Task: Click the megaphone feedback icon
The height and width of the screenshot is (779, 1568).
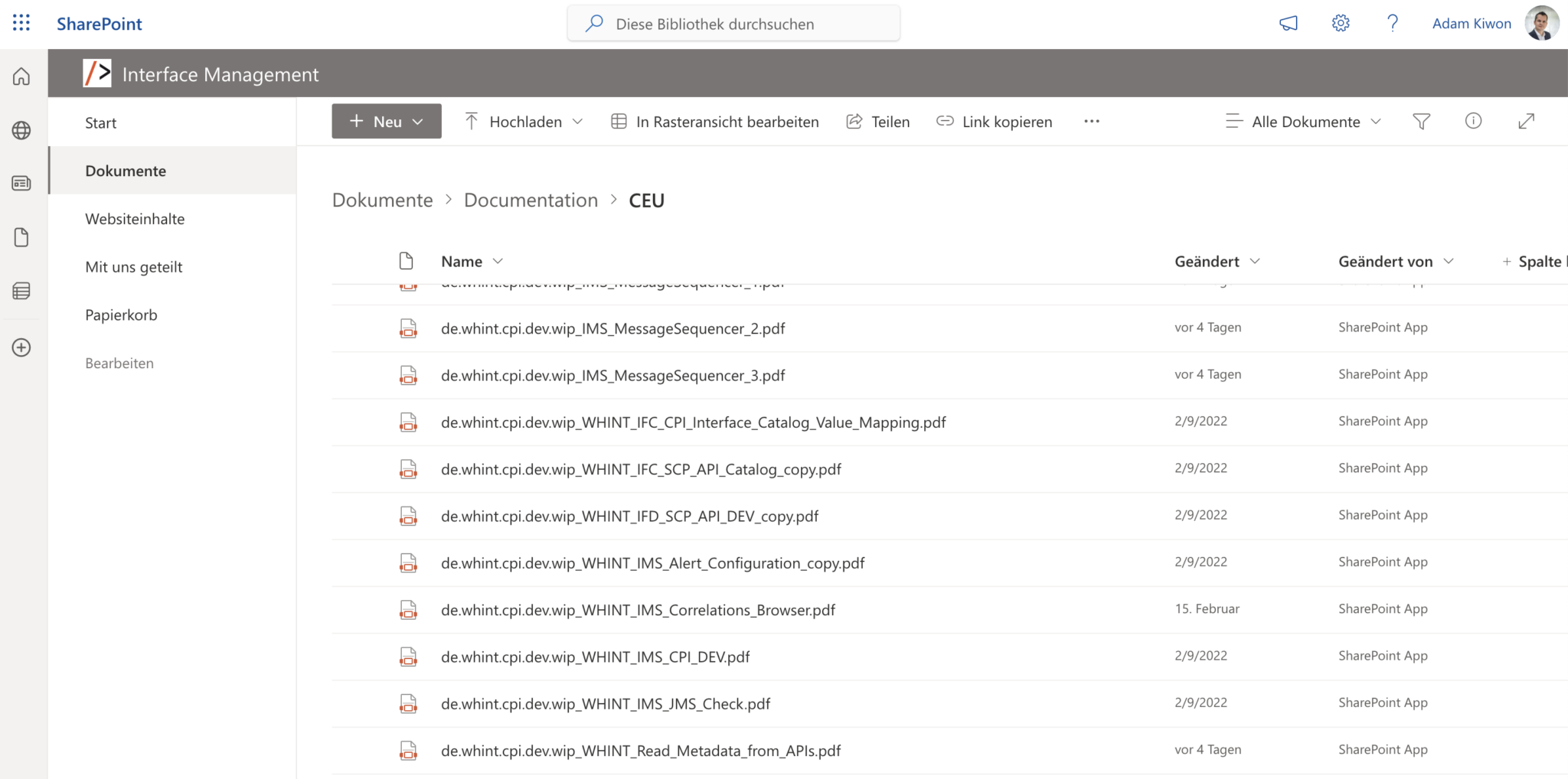Action: (1289, 24)
